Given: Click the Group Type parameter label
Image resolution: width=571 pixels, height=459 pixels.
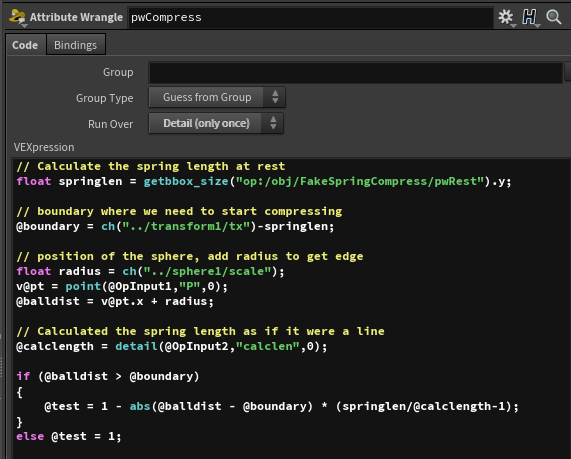Looking at the screenshot, I should click(105, 98).
